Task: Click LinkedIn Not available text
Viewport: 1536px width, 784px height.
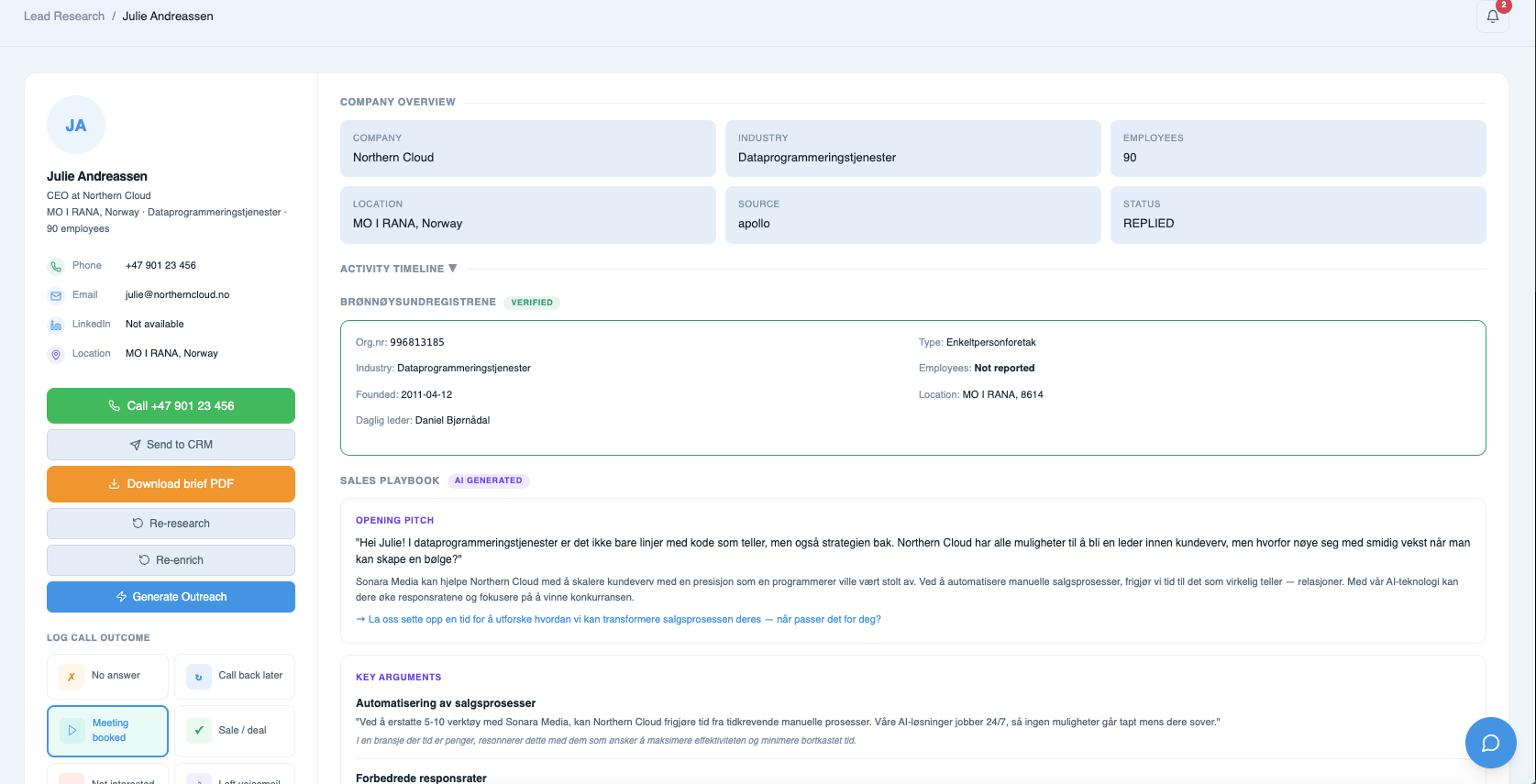Action: [155, 325]
